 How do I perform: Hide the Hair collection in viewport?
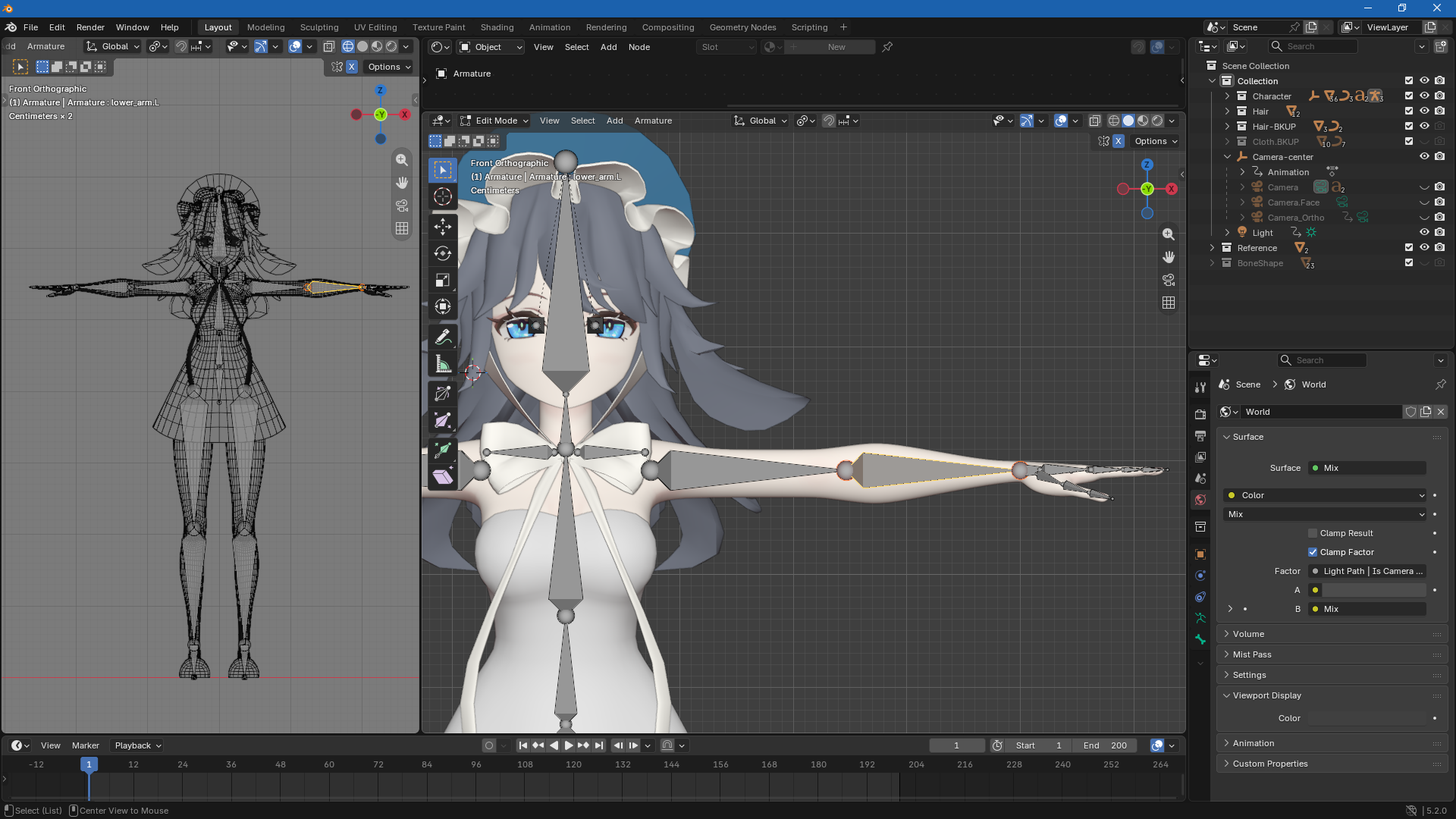[1424, 111]
